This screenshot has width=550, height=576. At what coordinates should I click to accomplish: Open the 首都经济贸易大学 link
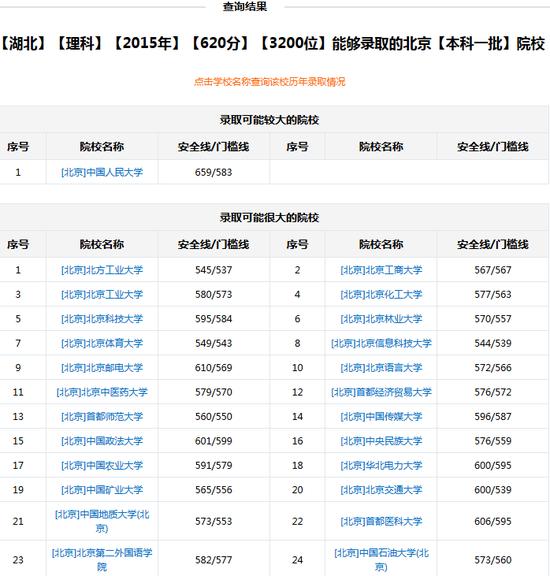click(381, 392)
